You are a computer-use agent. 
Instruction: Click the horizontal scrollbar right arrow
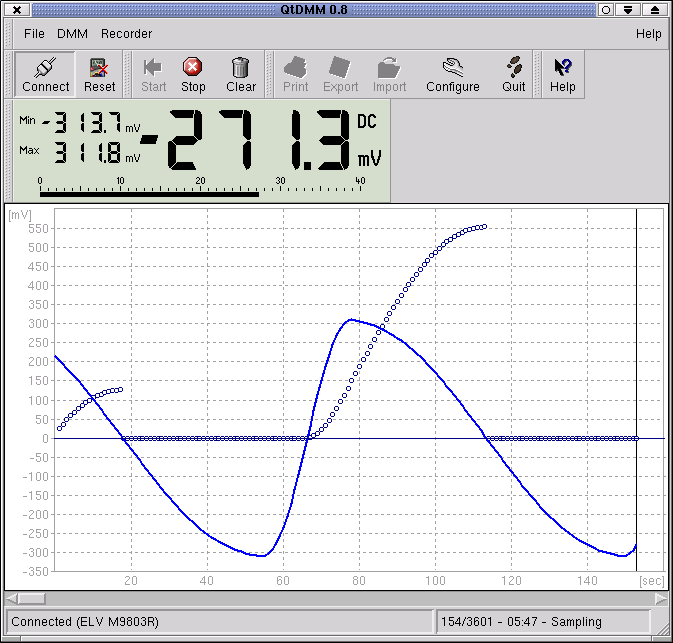(660, 598)
